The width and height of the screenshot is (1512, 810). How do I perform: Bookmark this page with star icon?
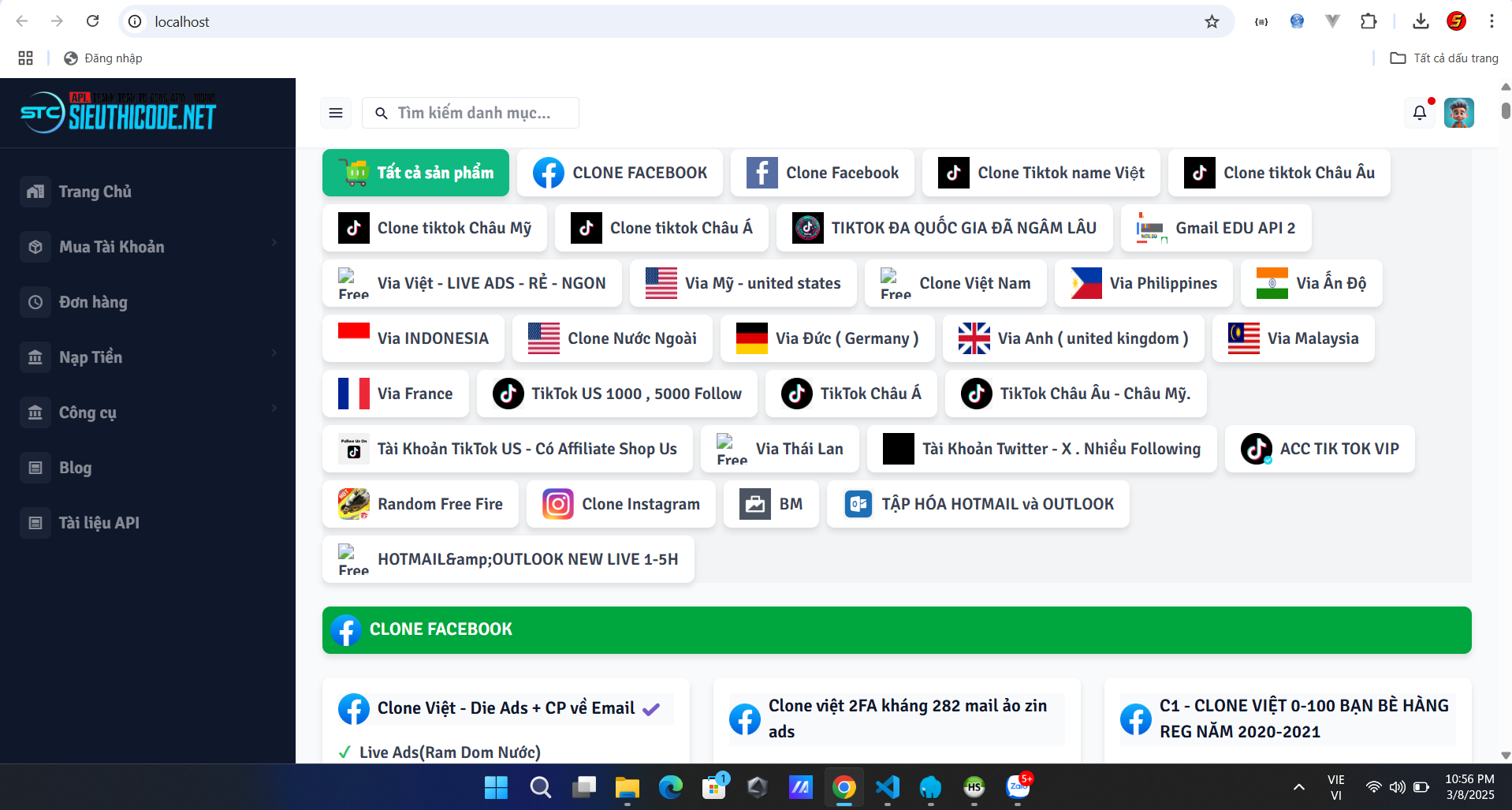coord(1212,21)
